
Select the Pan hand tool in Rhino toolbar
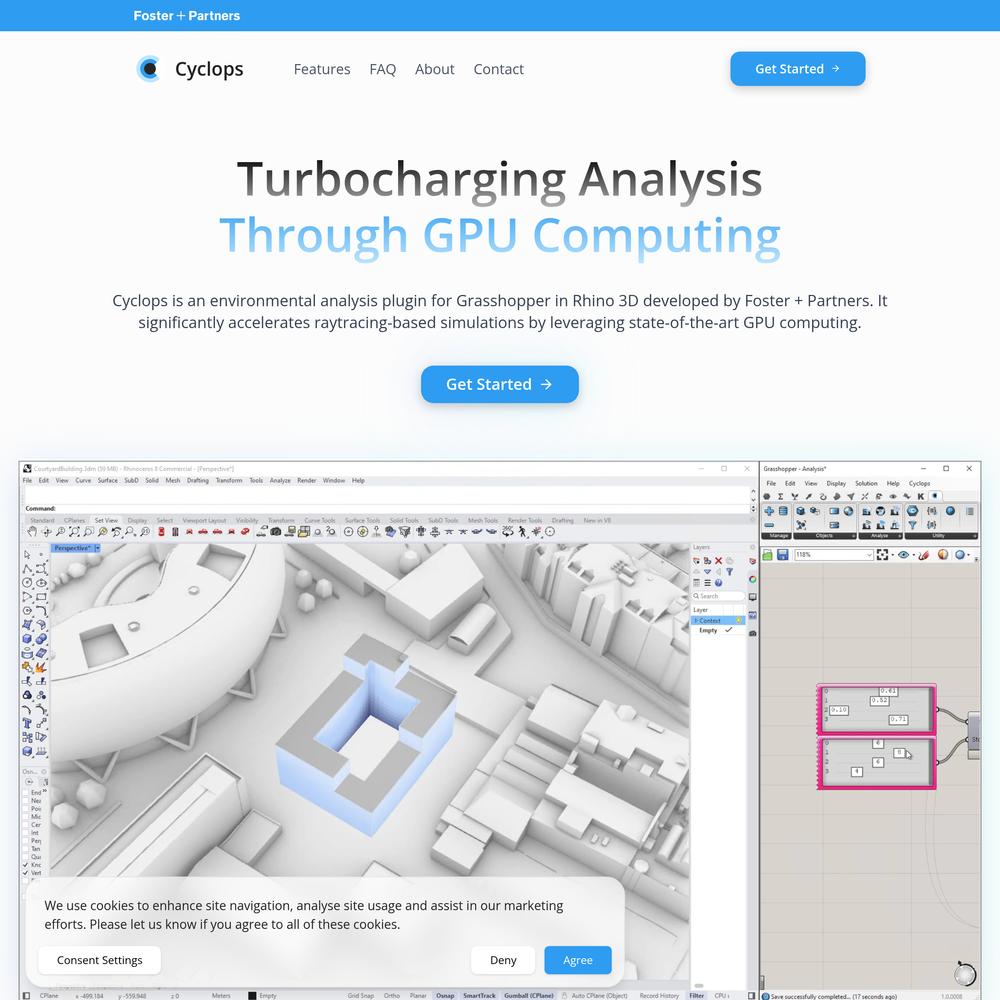click(32, 532)
